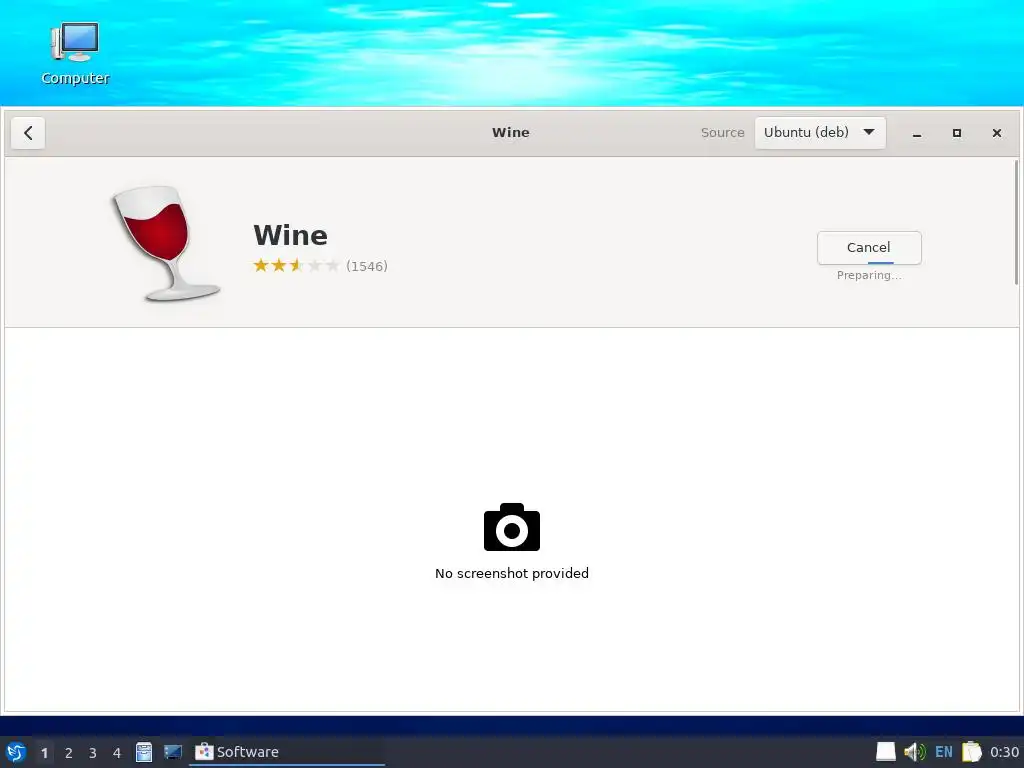Go back using the header arrow button
The image size is (1024, 768).
pos(28,133)
